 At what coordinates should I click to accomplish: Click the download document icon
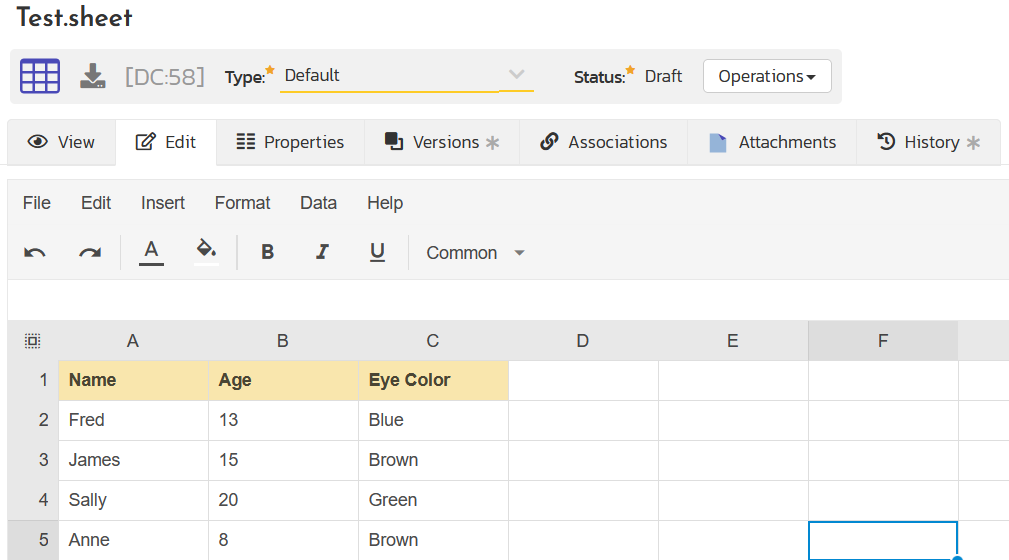click(x=93, y=76)
